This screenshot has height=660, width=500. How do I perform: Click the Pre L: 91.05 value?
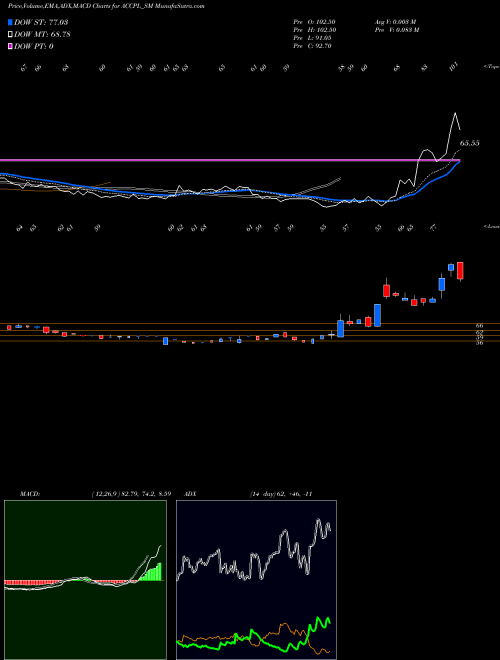coord(312,38)
